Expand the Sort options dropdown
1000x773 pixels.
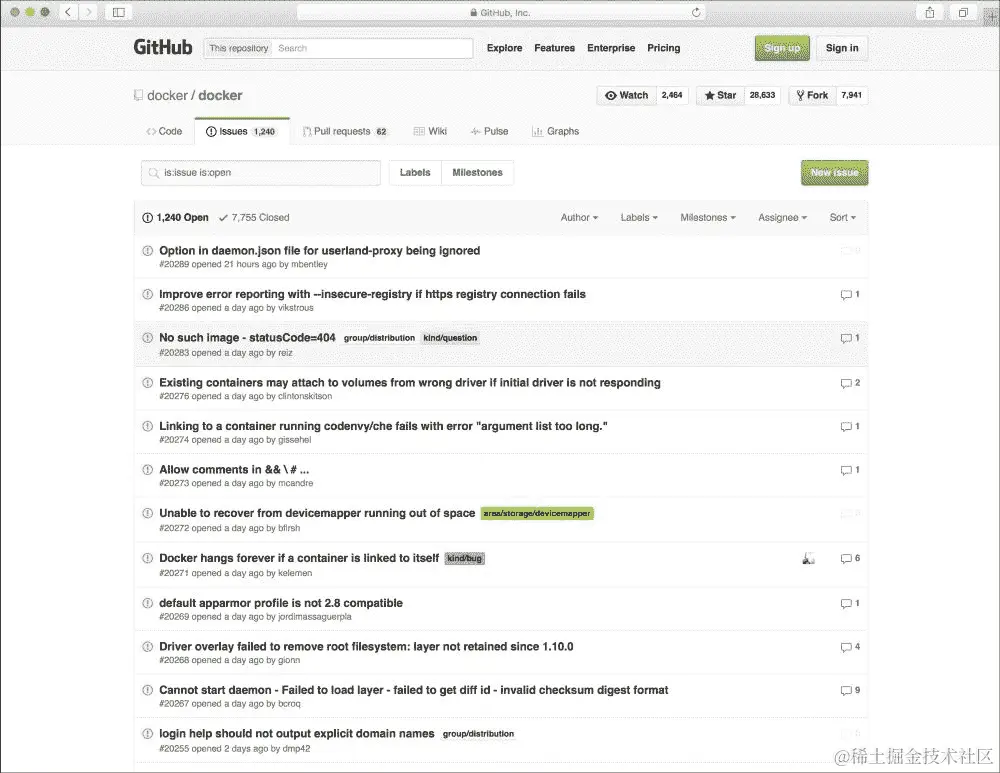(843, 217)
